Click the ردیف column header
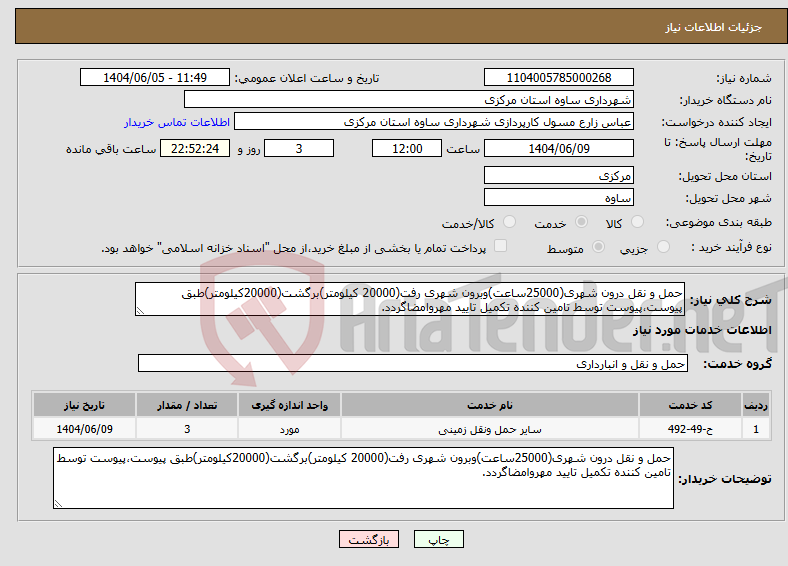Screen dimensions: 788x566 click(x=756, y=405)
